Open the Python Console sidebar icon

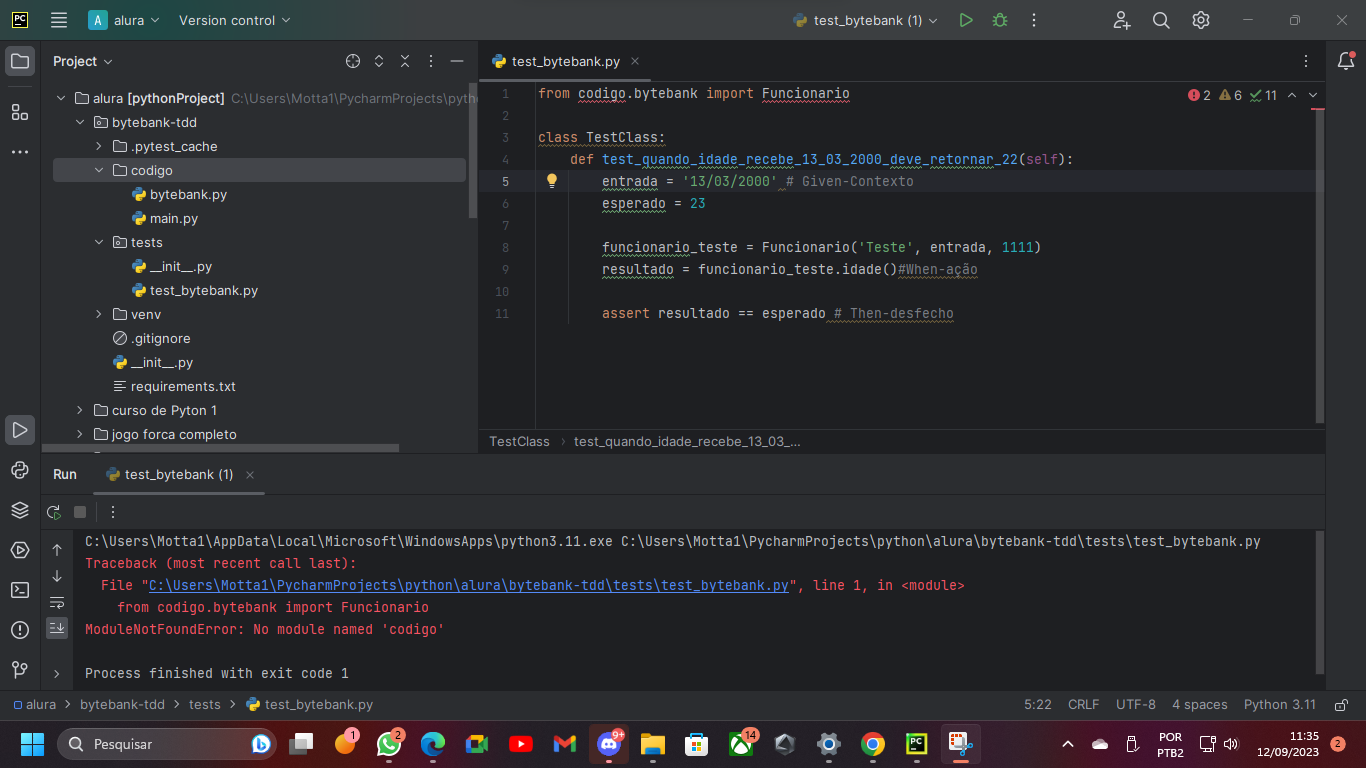coord(20,470)
